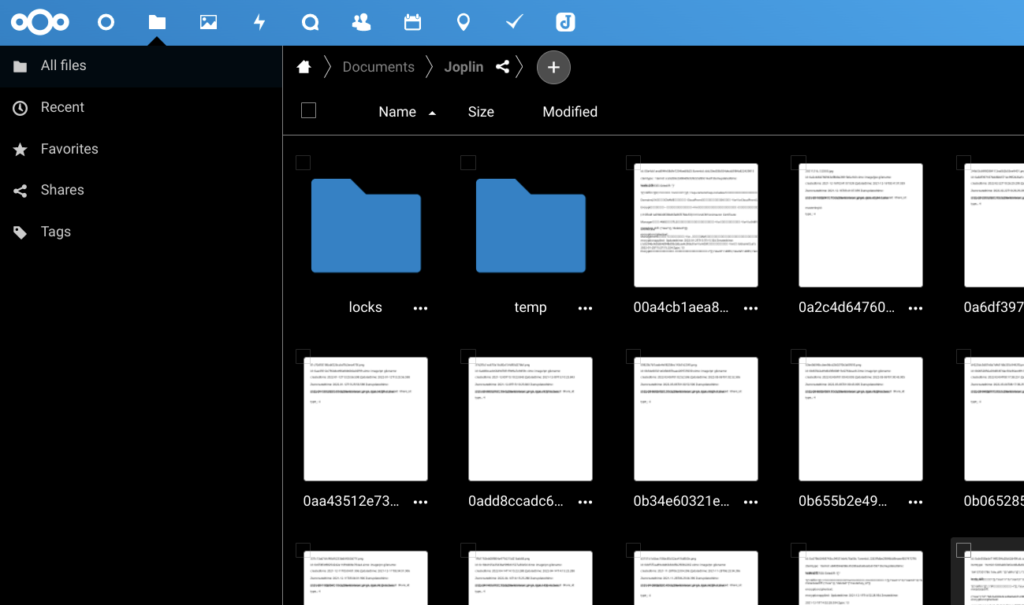Image resolution: width=1024 pixels, height=605 pixels.
Task: Tick the checkbox for locks folder
Action: coord(303,163)
